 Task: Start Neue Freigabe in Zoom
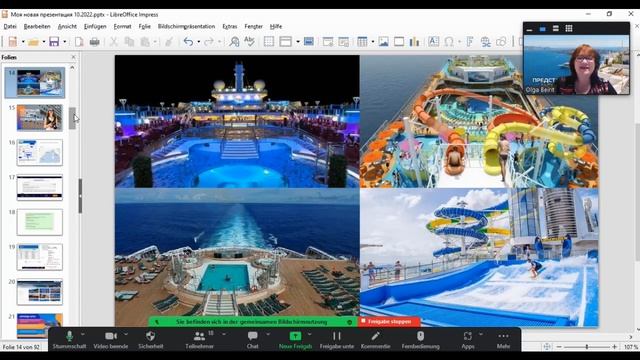coord(295,340)
